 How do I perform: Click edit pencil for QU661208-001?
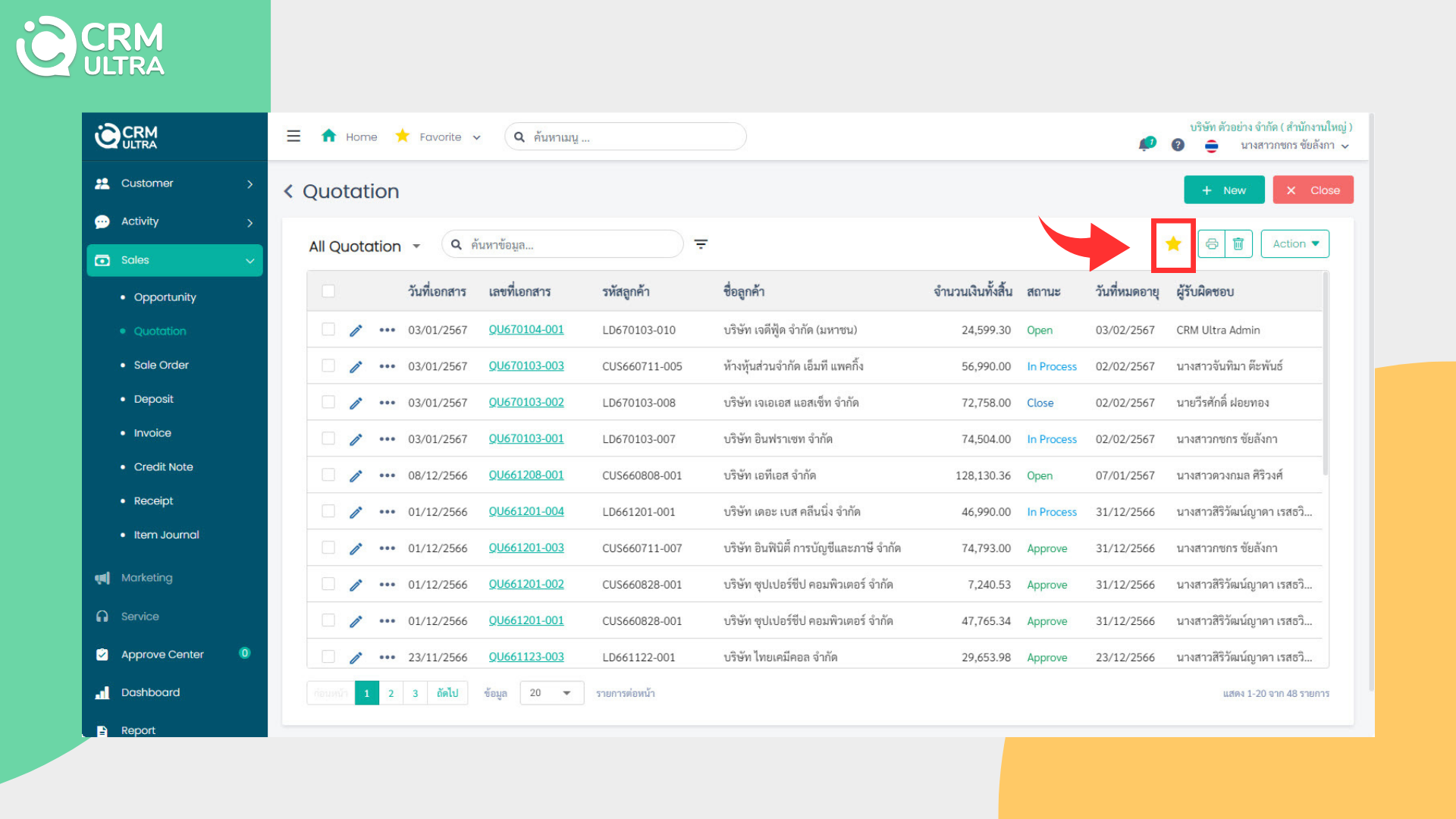click(x=356, y=476)
